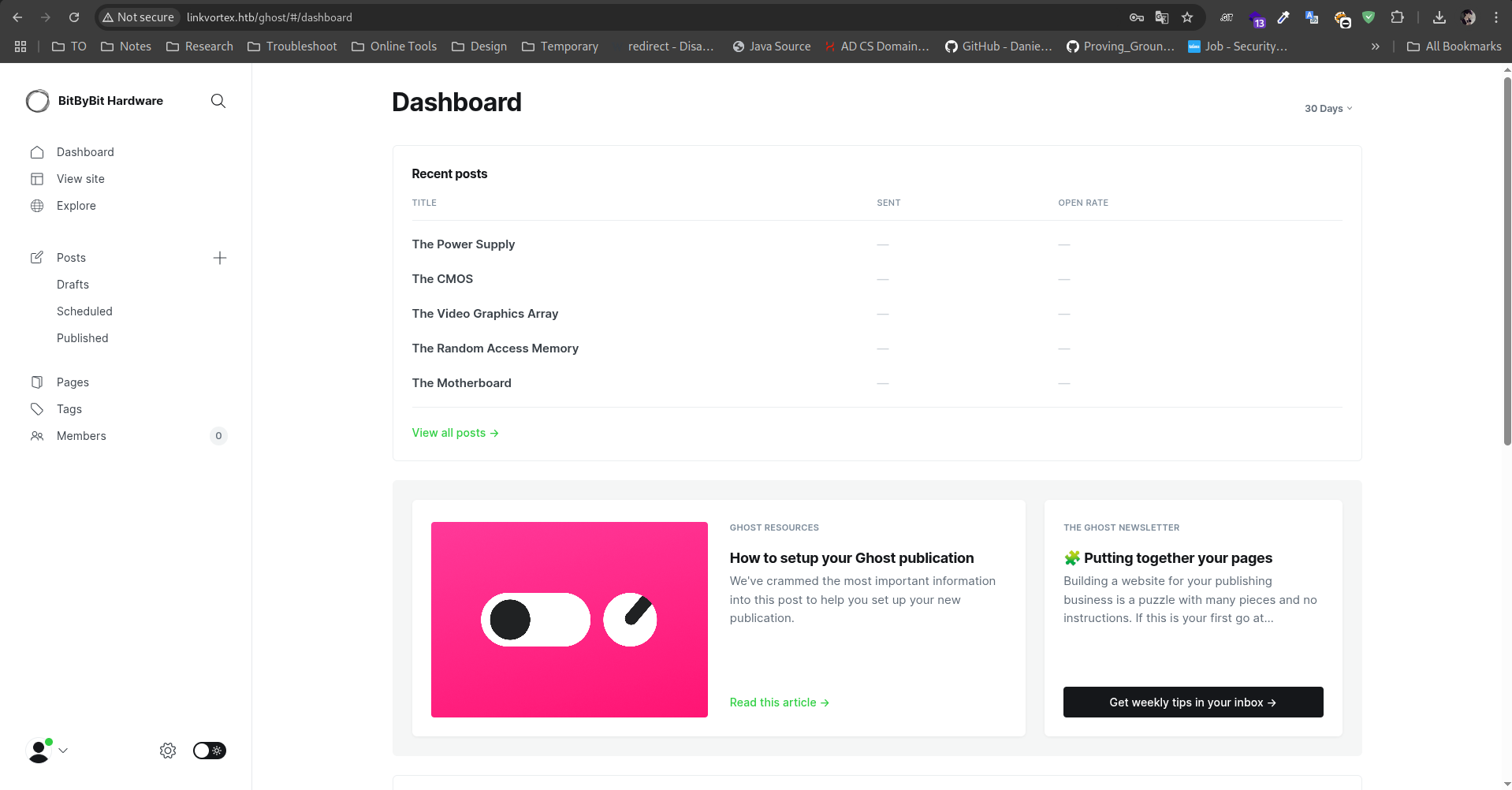Image resolution: width=1512 pixels, height=790 pixels.
Task: Open Members in the sidebar
Action: point(81,436)
